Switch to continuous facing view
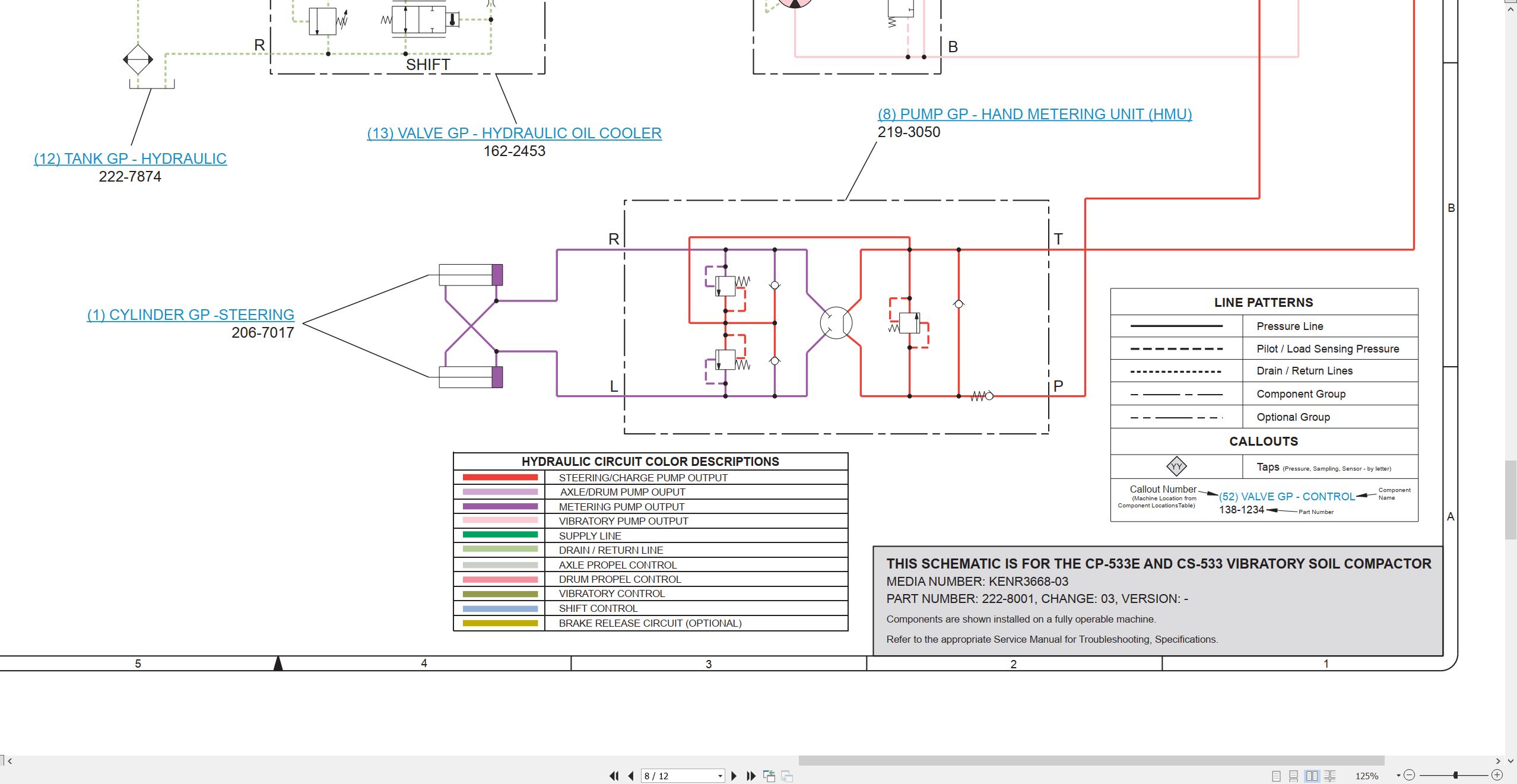 tap(1329, 776)
